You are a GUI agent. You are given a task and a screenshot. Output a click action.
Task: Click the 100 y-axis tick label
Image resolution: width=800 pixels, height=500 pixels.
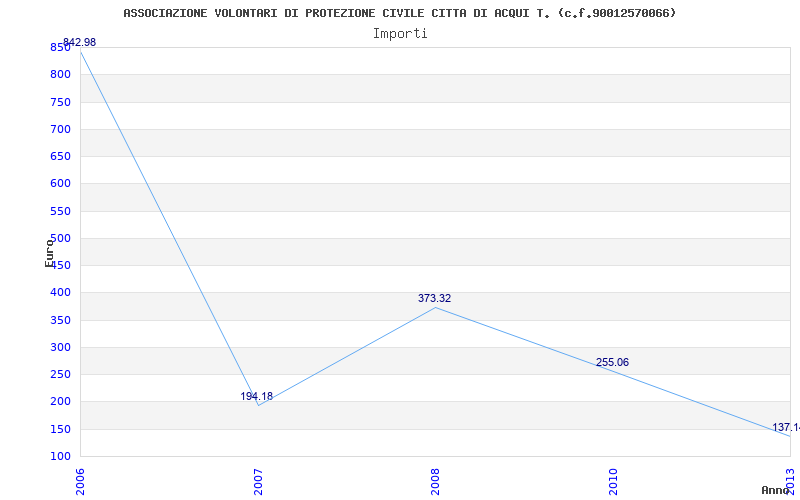coord(60,456)
